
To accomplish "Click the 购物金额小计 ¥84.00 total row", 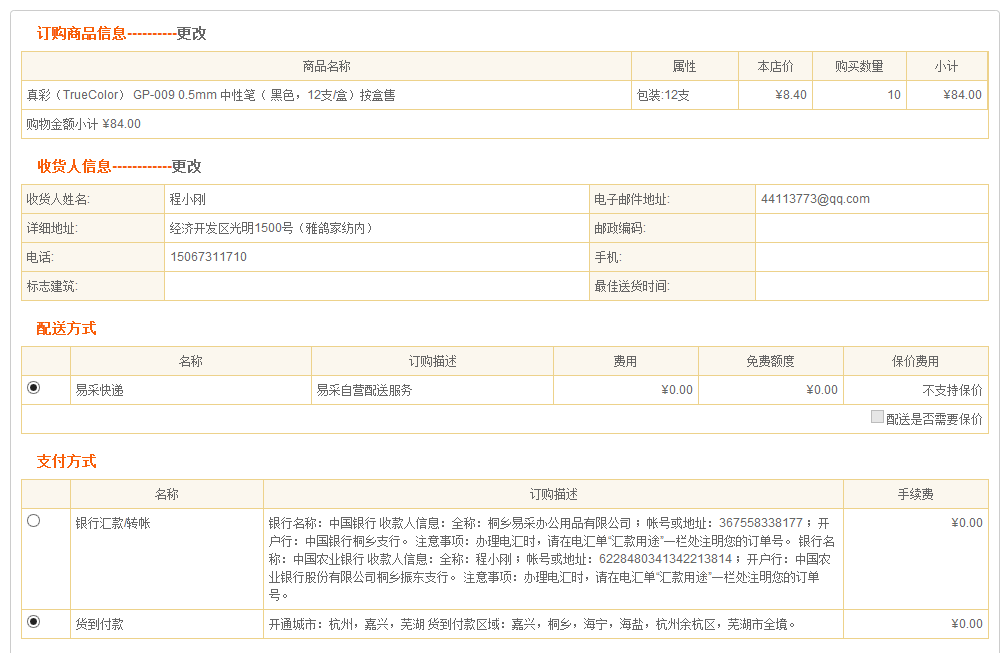I will coord(83,124).
